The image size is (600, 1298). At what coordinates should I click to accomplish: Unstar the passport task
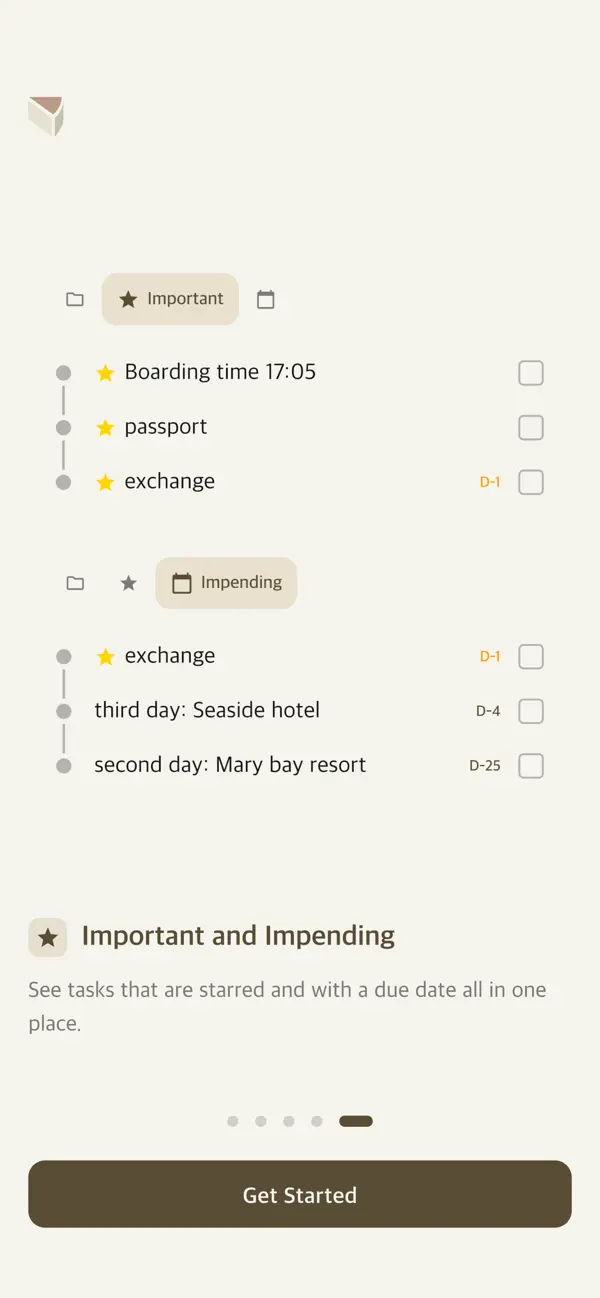coord(106,427)
